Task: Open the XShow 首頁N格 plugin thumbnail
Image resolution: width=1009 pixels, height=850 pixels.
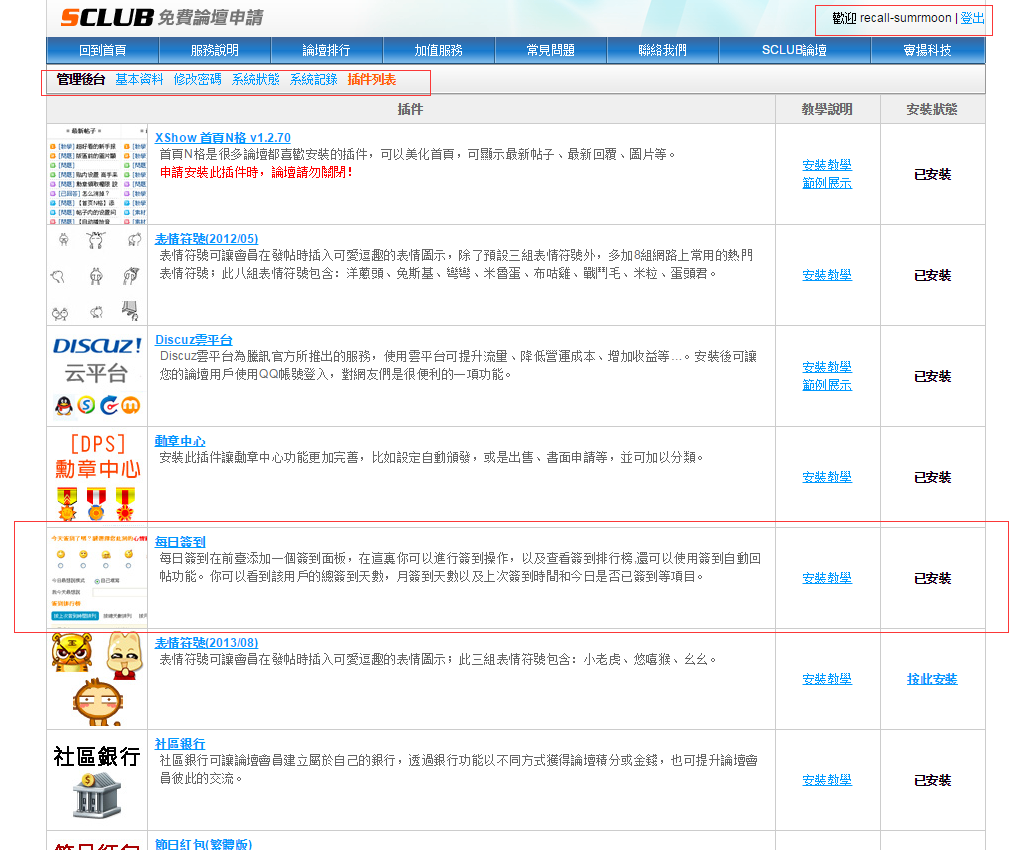Action: (97, 174)
